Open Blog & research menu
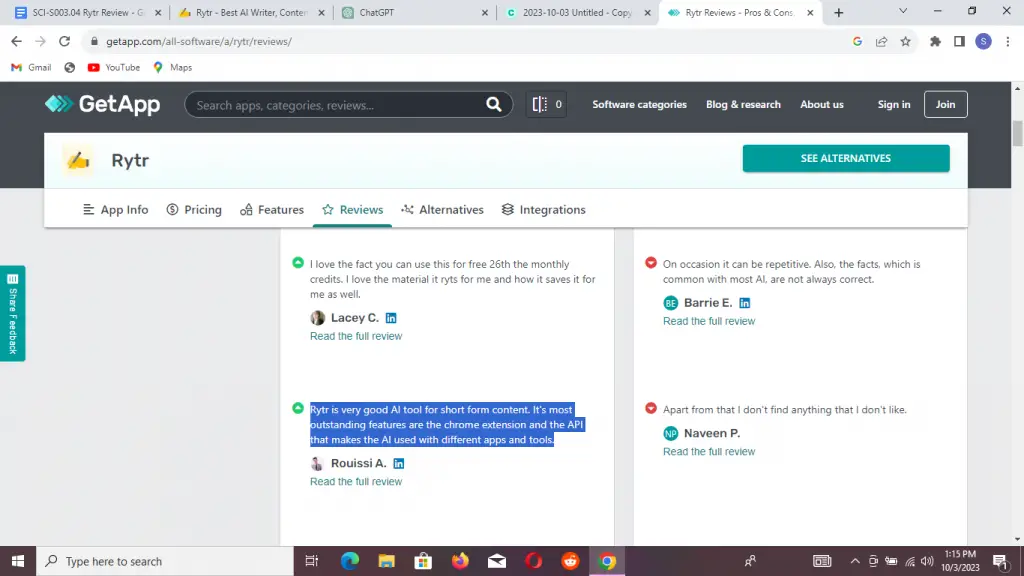The image size is (1024, 576). coord(743,104)
